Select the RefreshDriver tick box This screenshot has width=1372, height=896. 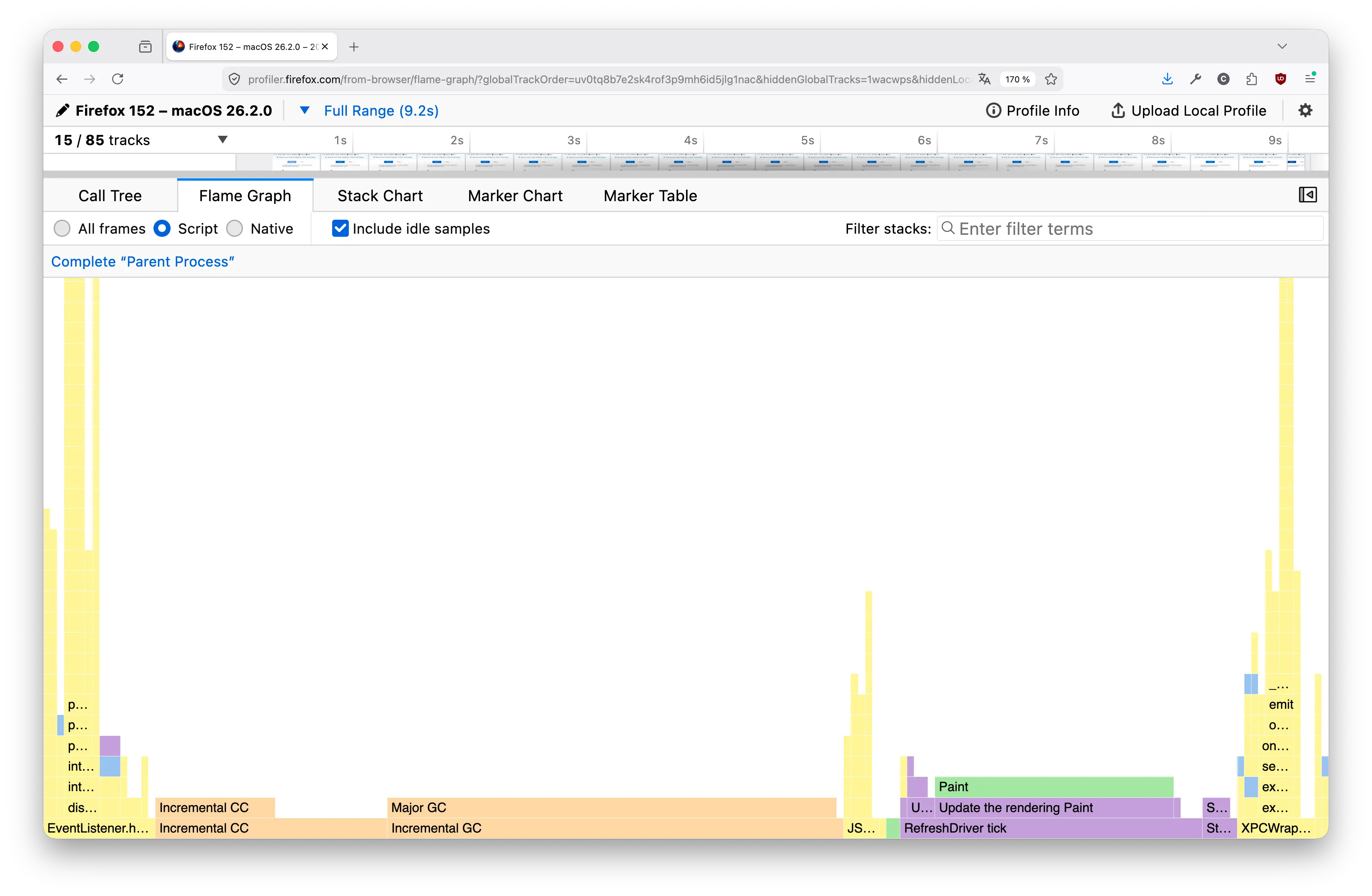pyautogui.click(x=1050, y=828)
